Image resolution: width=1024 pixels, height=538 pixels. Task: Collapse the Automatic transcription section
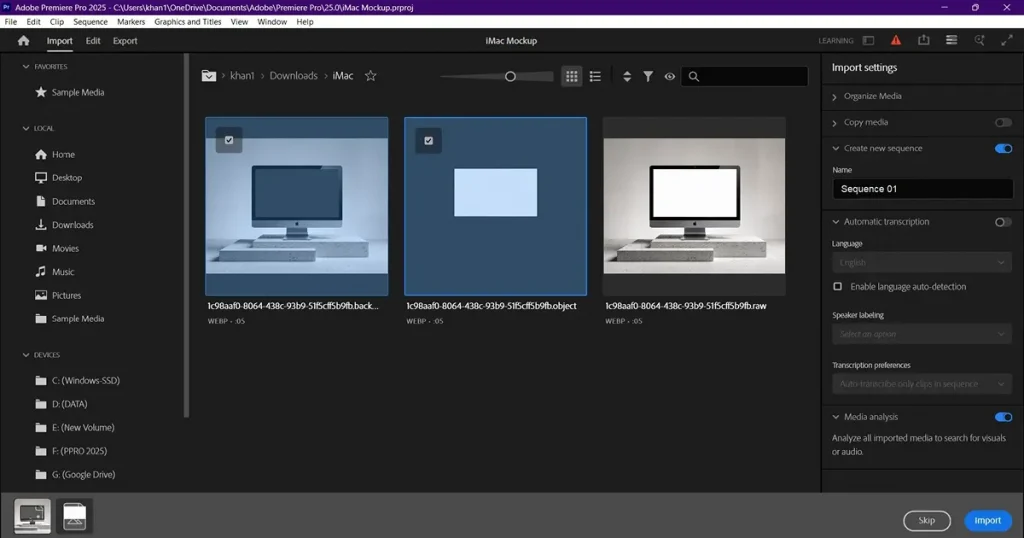pyautogui.click(x=835, y=222)
